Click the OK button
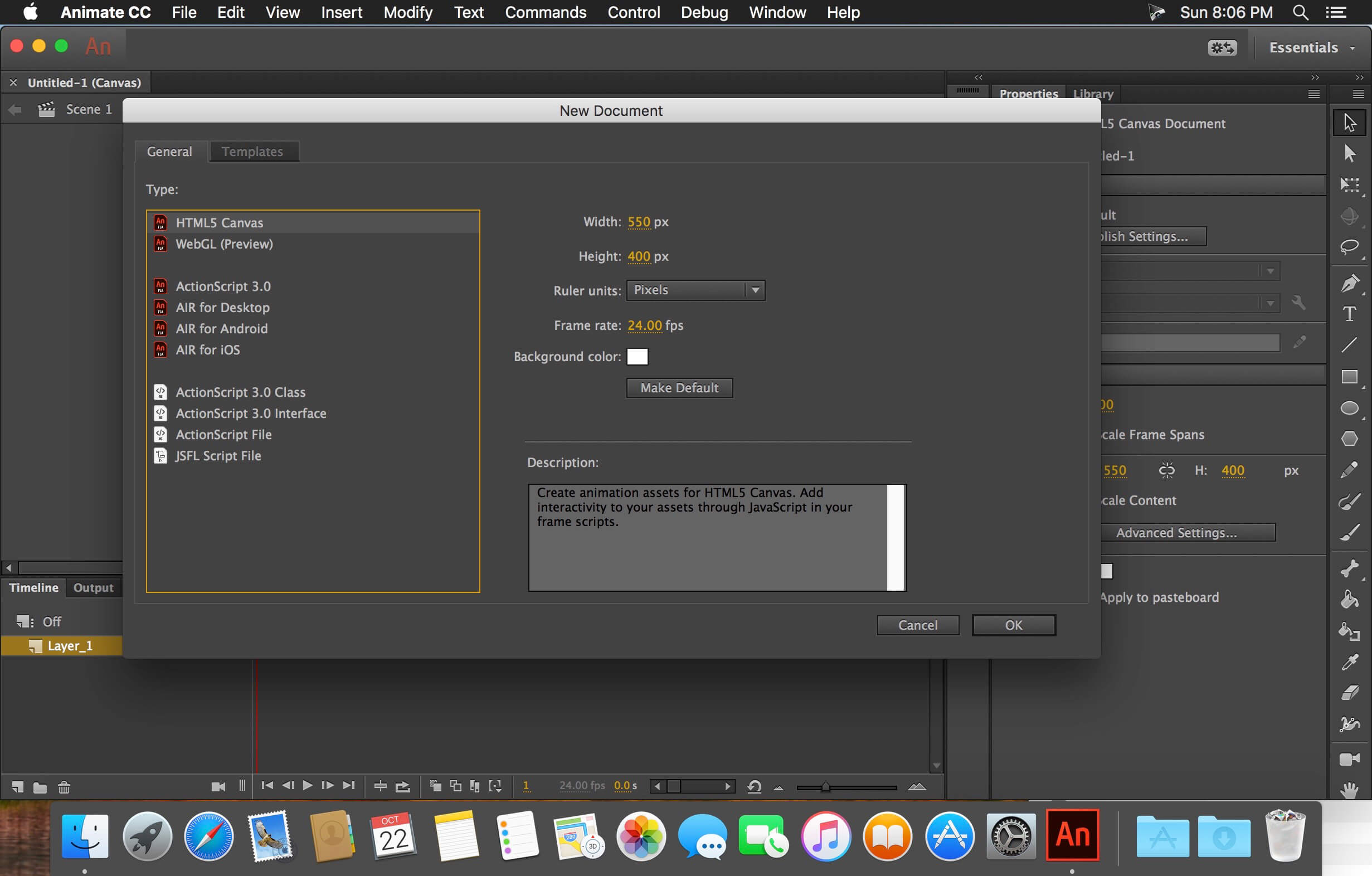Image resolution: width=1372 pixels, height=876 pixels. tap(1013, 625)
